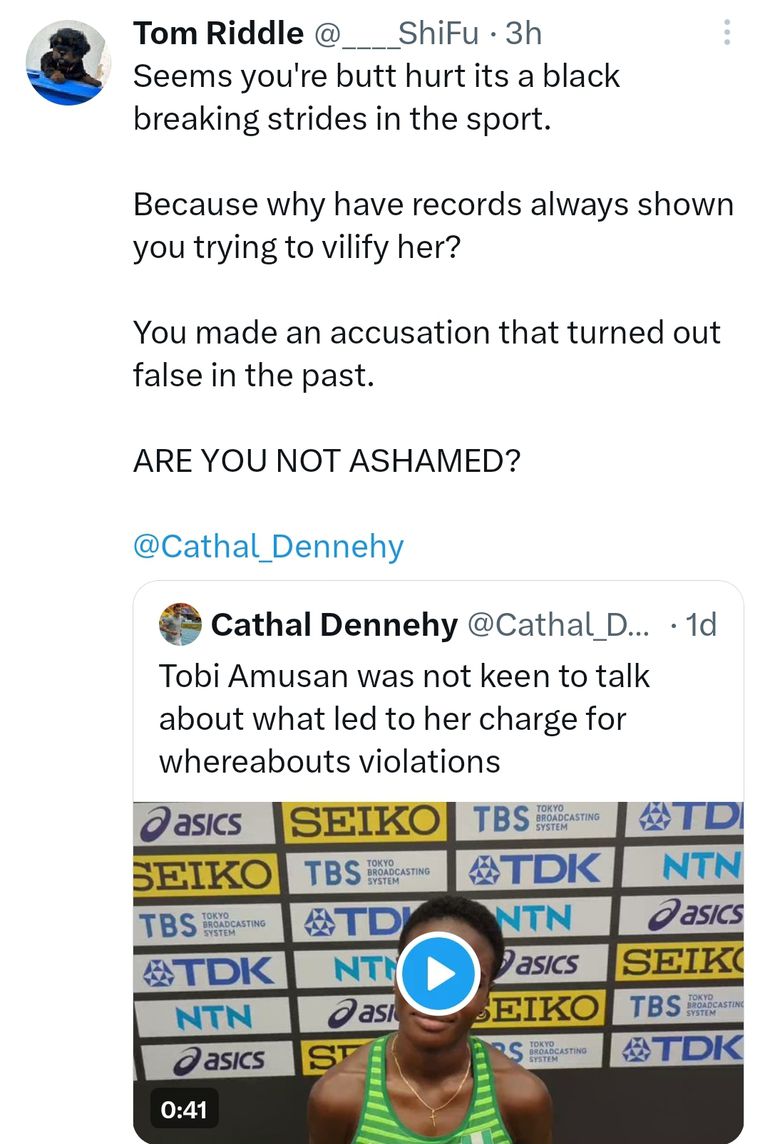Click the yellow SEIKO logo at video top
770x1144 pixels.
click(366, 823)
